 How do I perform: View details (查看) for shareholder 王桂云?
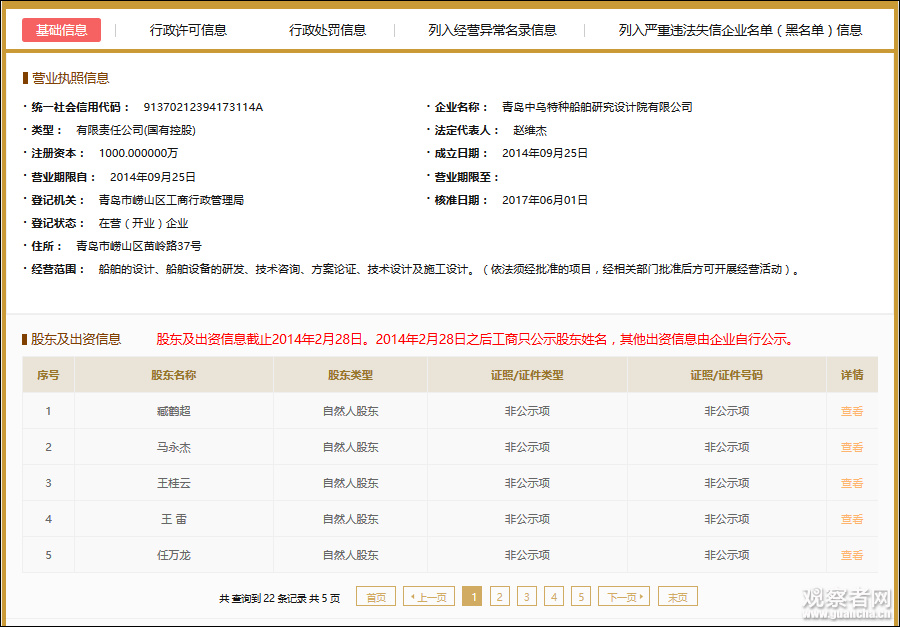tap(852, 483)
